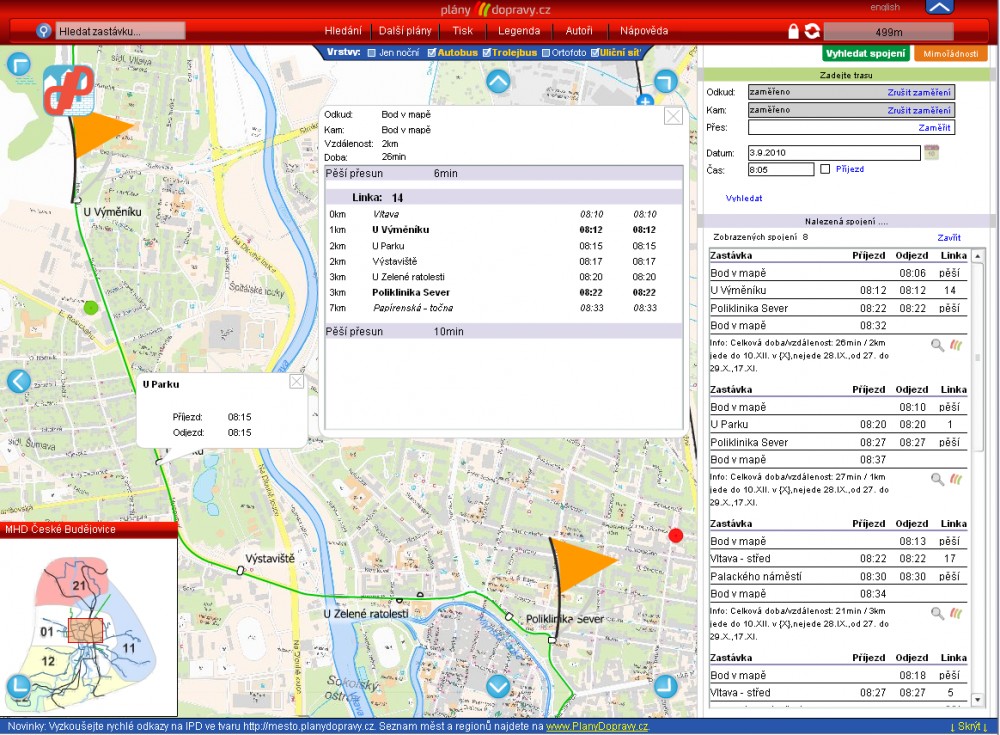
Task: Pan map left with the left arrow button
Action: pos(19,381)
